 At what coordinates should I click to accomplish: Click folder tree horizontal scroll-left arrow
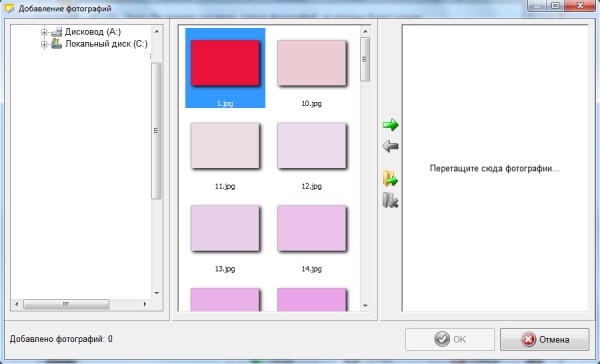click(x=16, y=304)
